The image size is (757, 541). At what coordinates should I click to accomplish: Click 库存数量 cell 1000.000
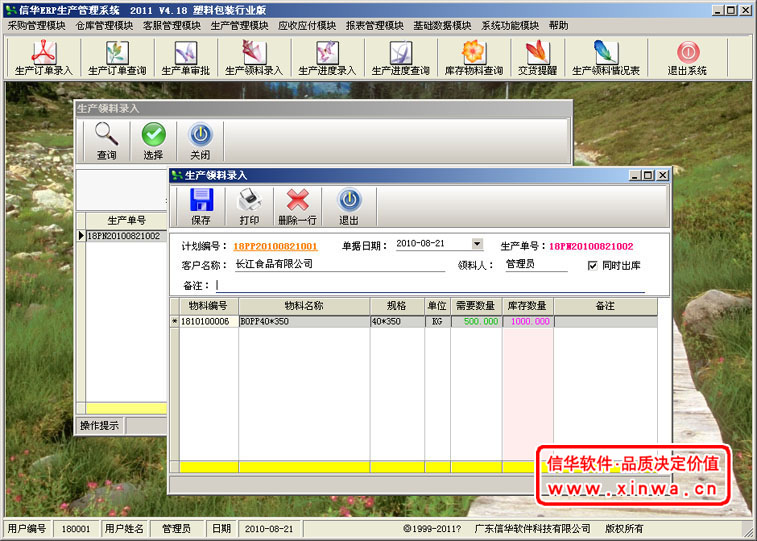tap(528, 321)
